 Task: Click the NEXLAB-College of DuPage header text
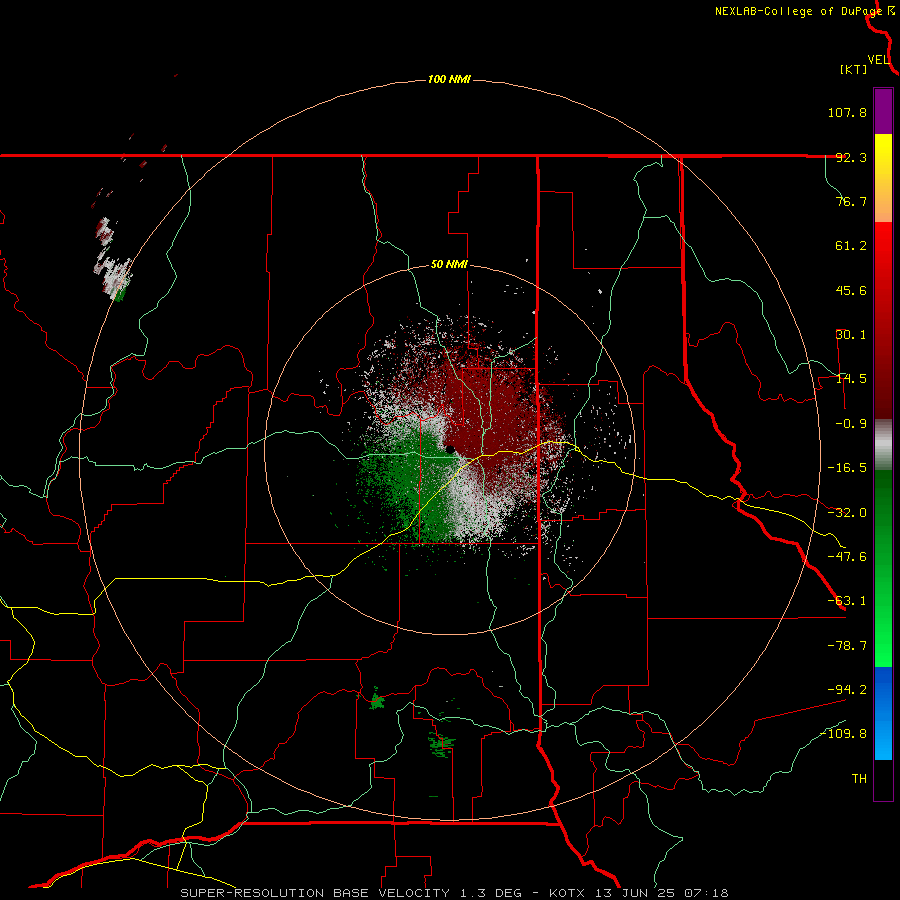pyautogui.click(x=798, y=11)
